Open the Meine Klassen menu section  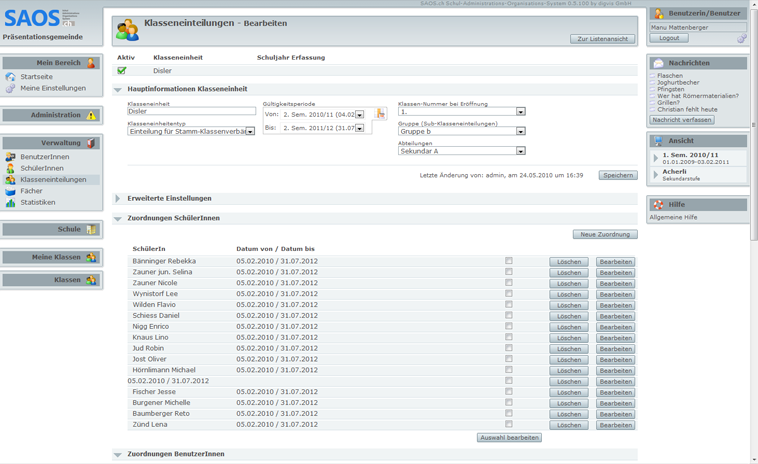(52, 257)
